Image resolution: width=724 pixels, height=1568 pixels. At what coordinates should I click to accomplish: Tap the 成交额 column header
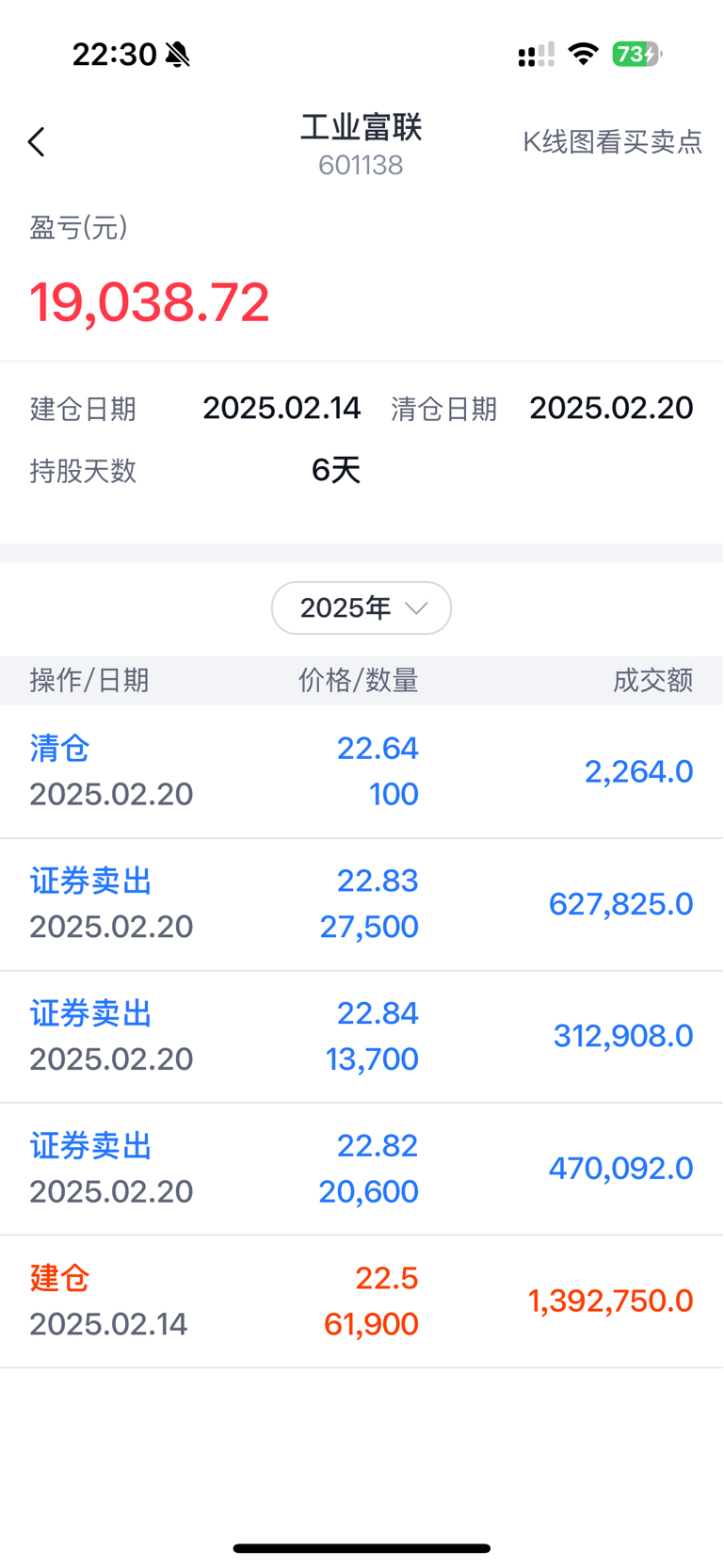653,680
